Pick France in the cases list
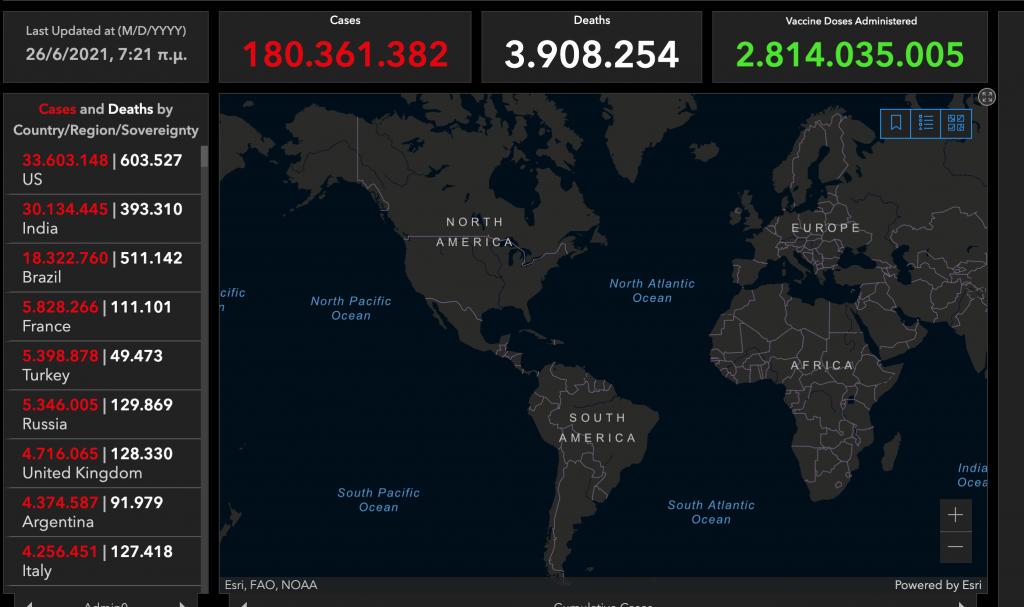The width and height of the screenshot is (1024, 607). click(x=102, y=316)
